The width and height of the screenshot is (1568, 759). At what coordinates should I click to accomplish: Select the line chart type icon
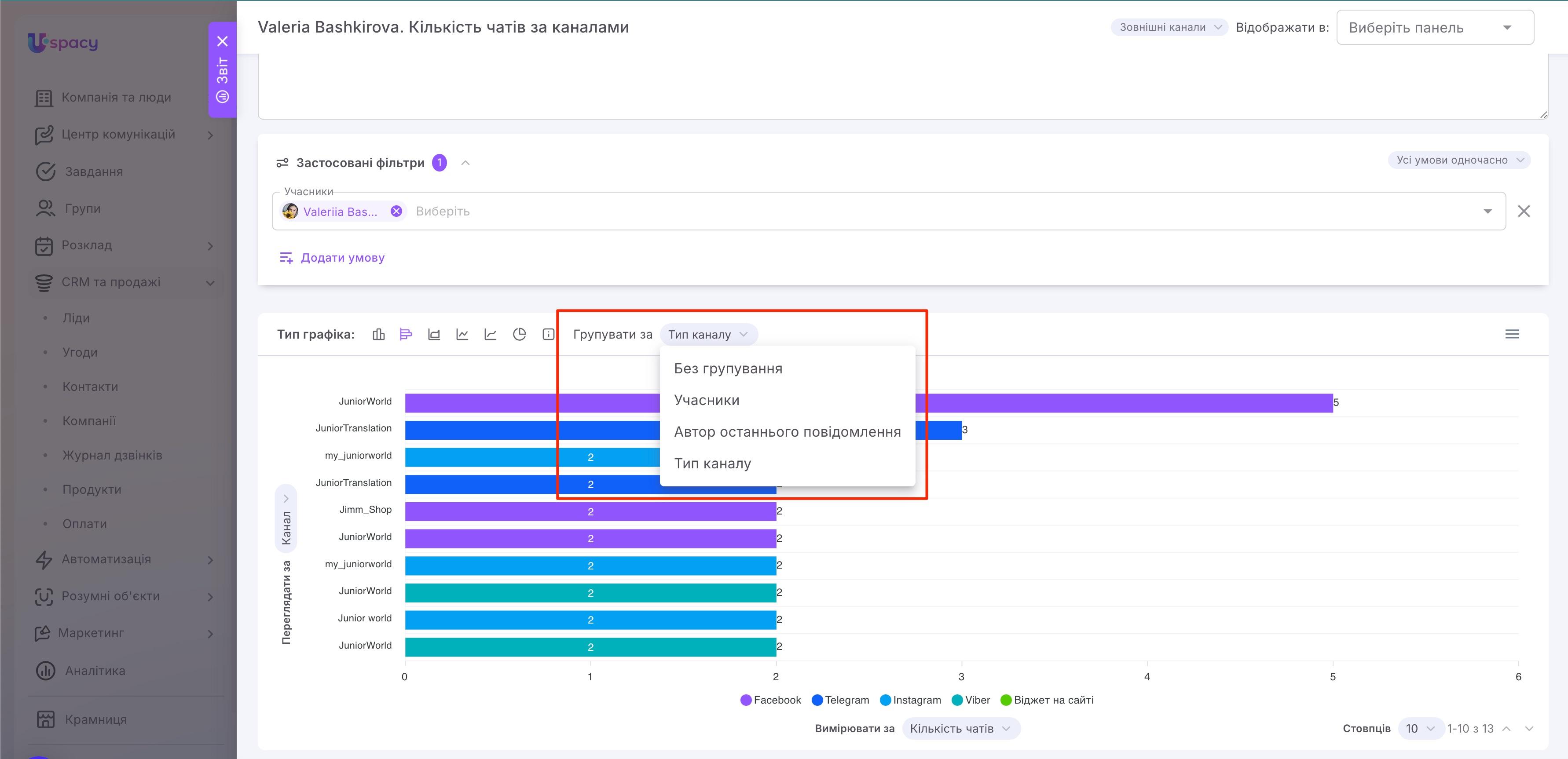point(462,334)
